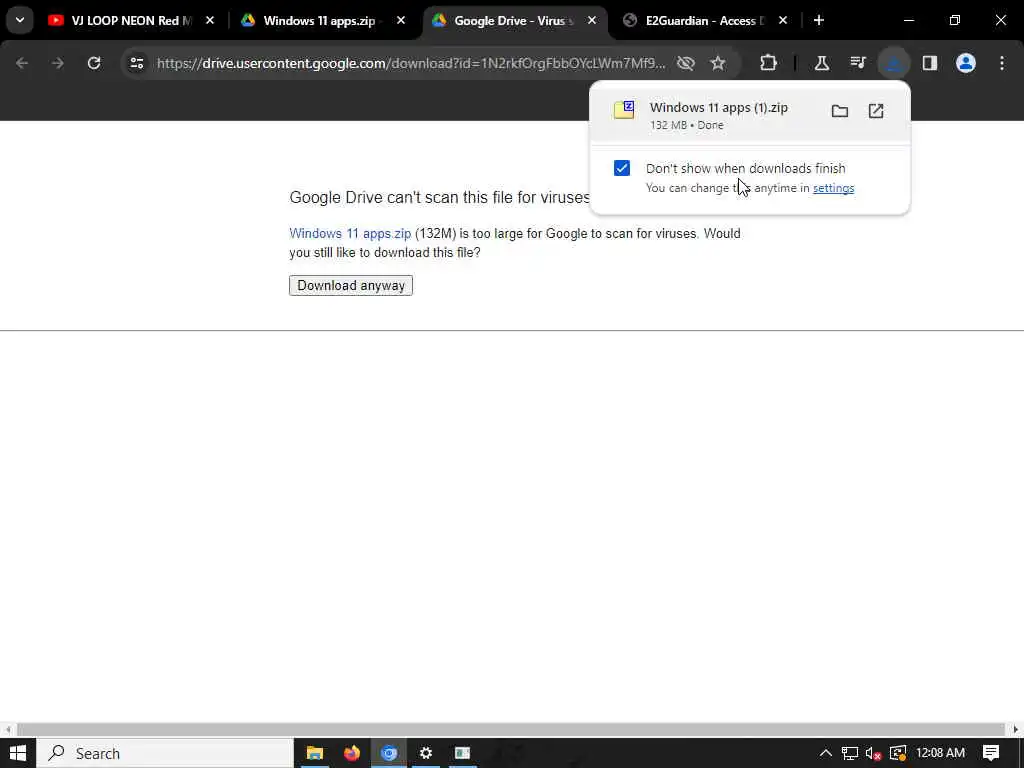
Task: Switch to VJ LOOP NEON Red YouTube tab
Action: pos(131,21)
